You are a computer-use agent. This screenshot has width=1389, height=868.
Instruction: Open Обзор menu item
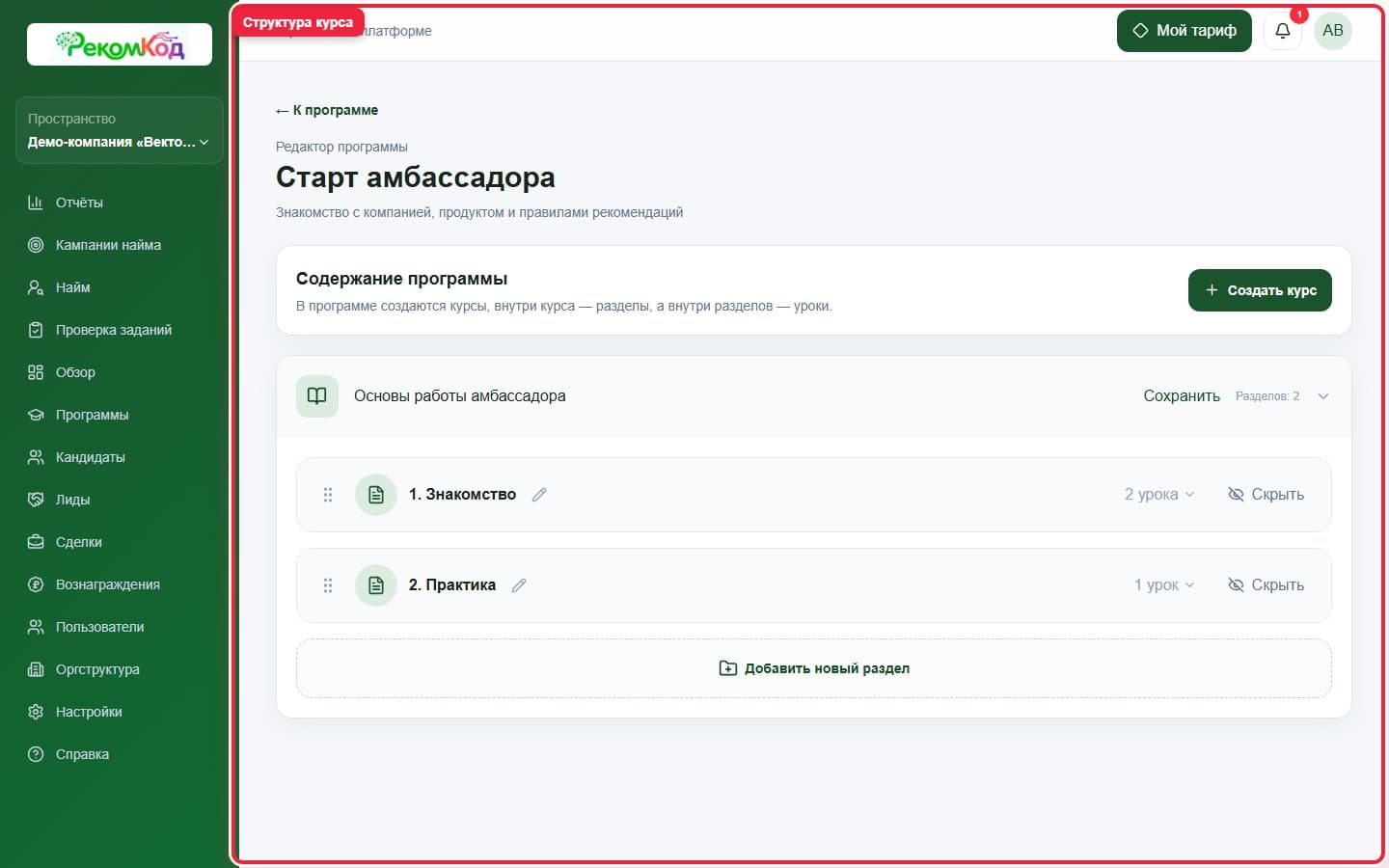(75, 372)
